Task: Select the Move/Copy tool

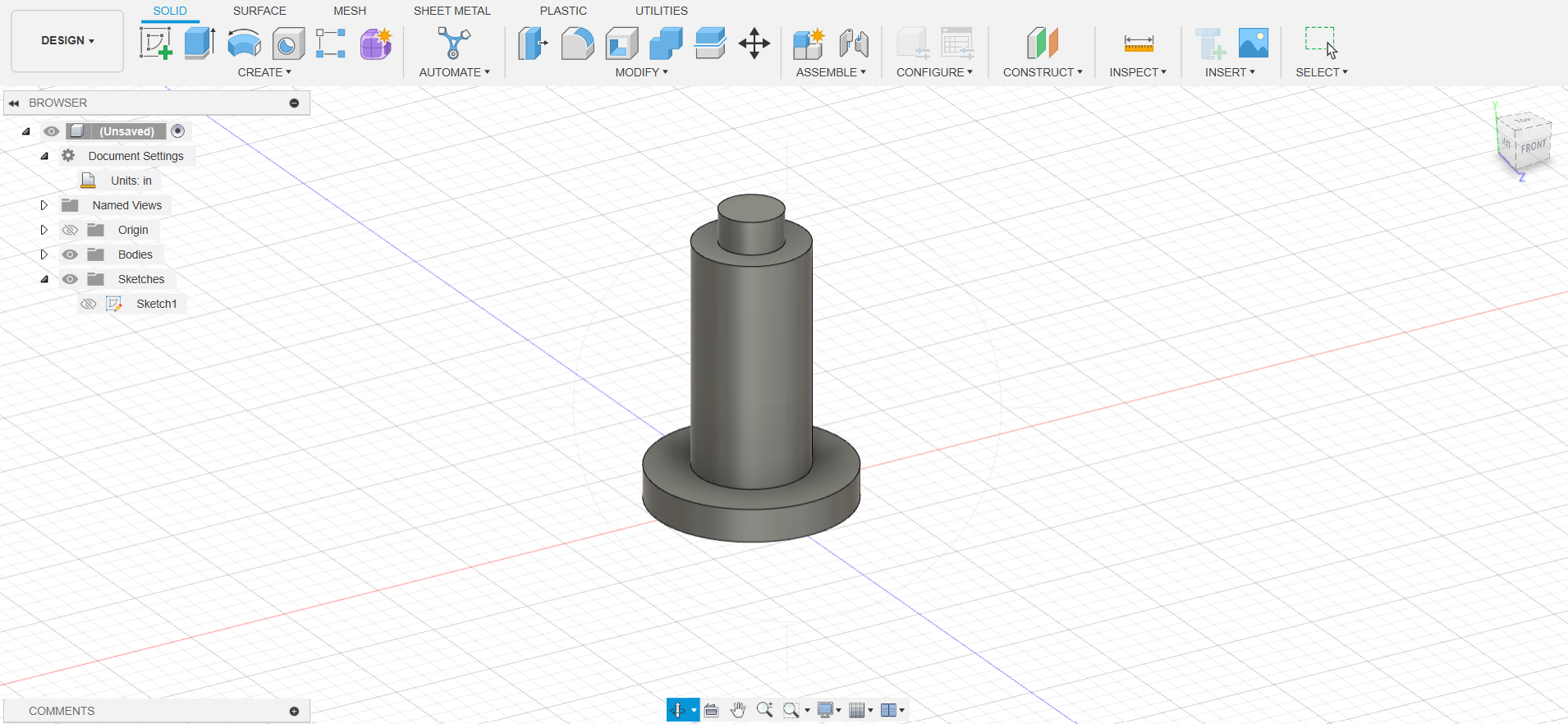Action: coord(754,43)
